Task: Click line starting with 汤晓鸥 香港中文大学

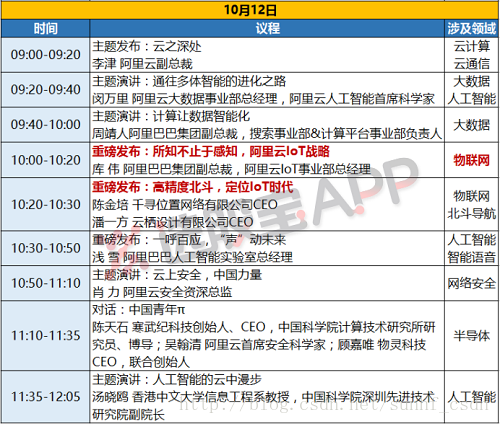Action: [x=264, y=397]
